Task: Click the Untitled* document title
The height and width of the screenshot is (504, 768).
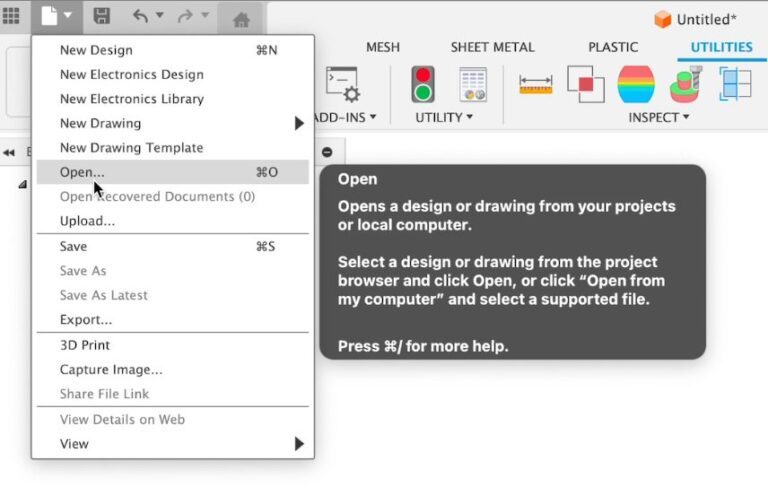Action: click(x=706, y=20)
